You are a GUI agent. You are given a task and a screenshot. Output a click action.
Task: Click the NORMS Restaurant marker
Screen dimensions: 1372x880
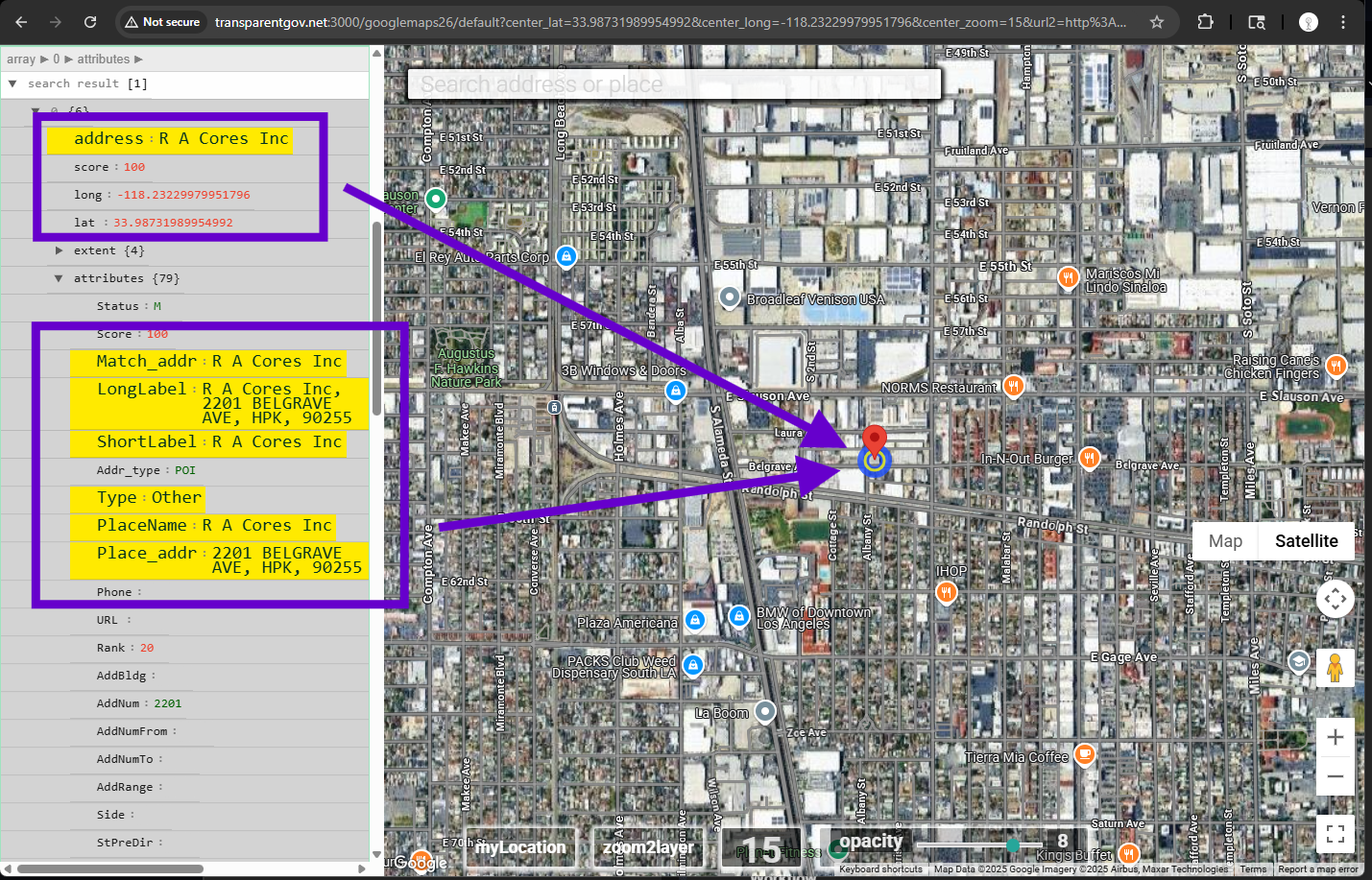point(1013,386)
